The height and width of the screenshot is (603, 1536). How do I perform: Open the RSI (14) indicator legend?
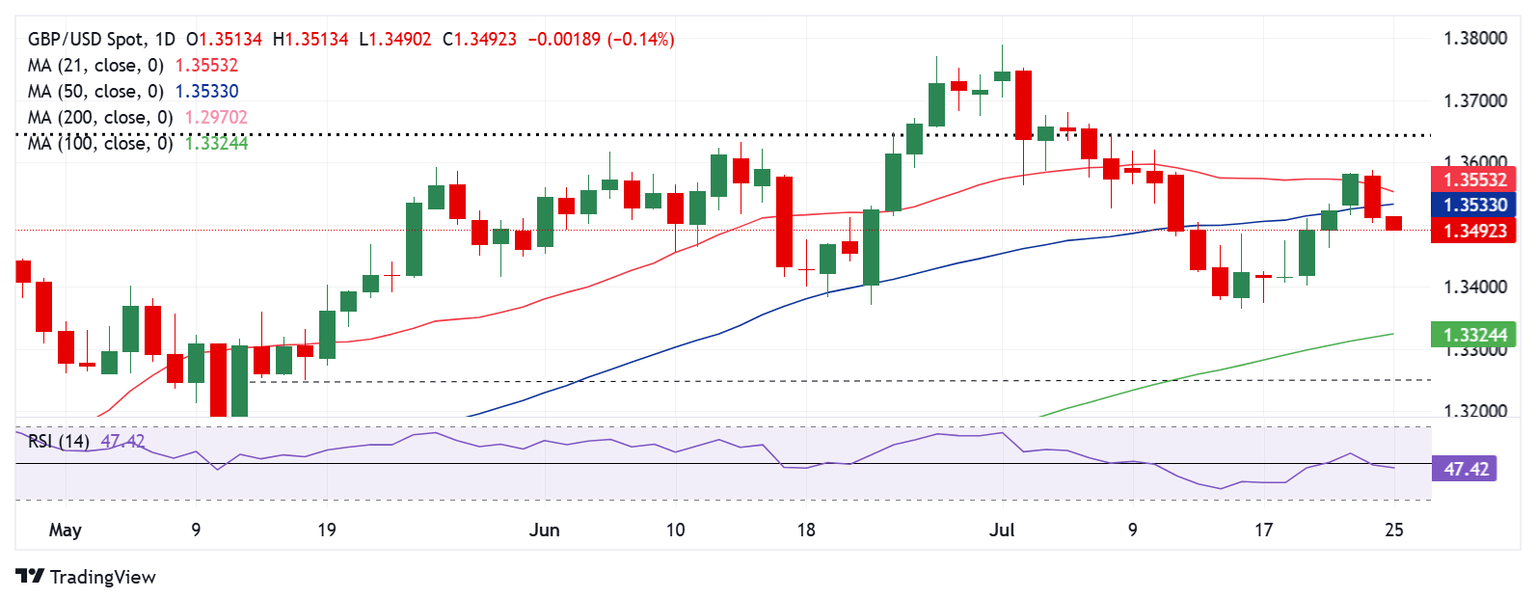pyautogui.click(x=59, y=441)
